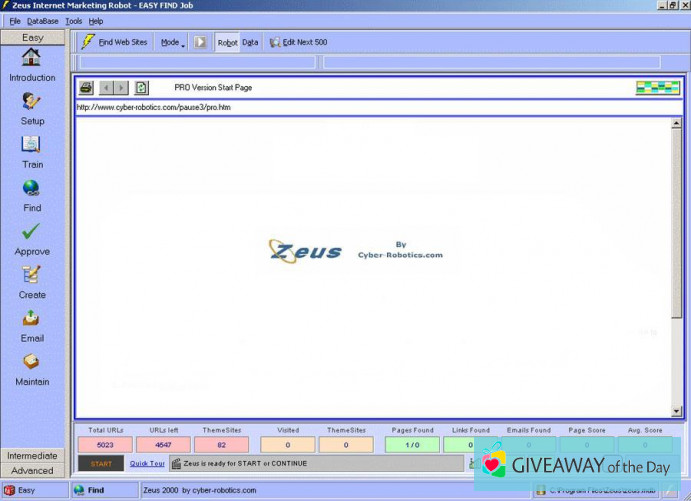Click the printer icon in browser bar

click(x=86, y=88)
